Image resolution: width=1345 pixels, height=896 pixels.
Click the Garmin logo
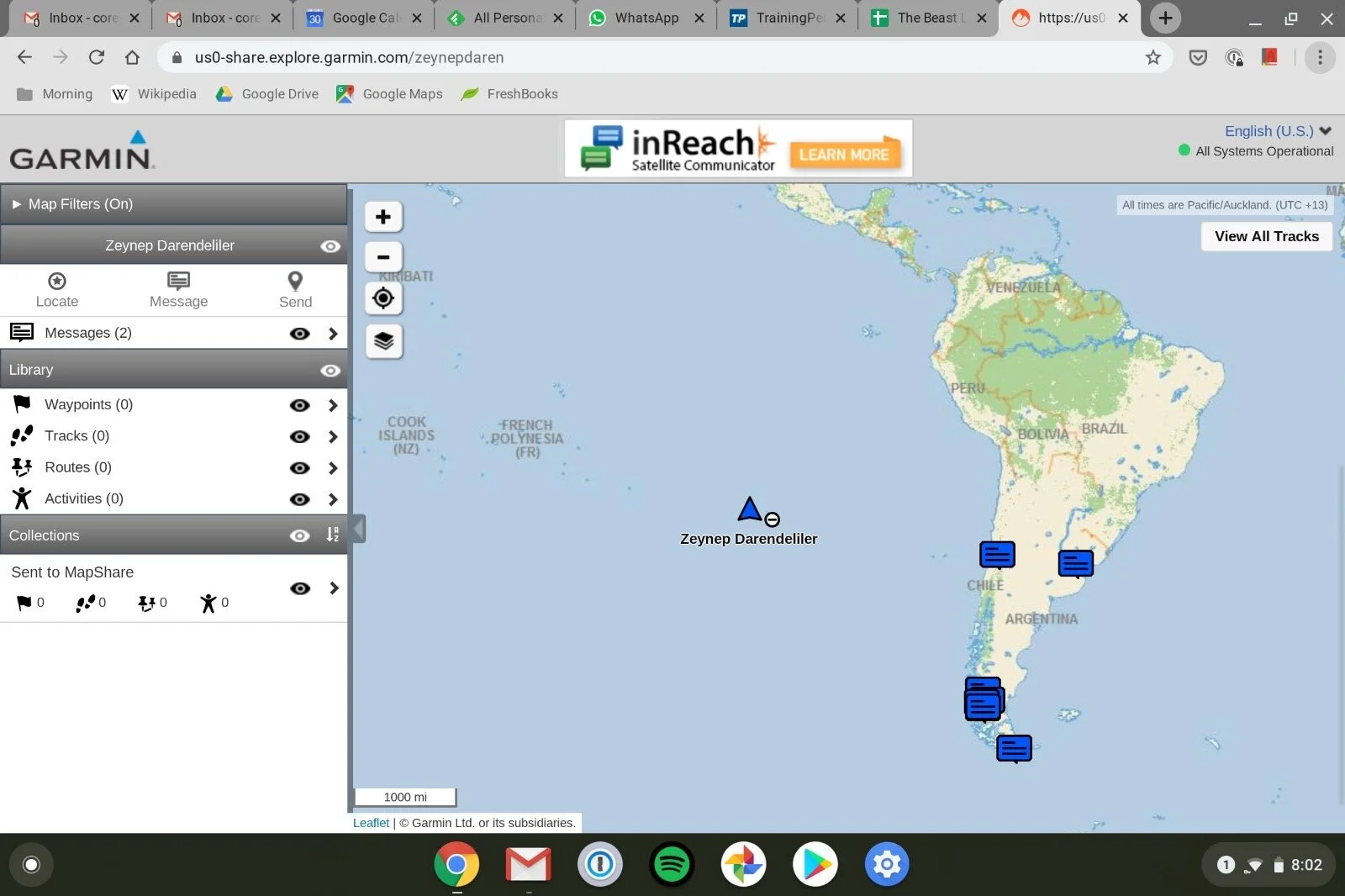click(82, 150)
